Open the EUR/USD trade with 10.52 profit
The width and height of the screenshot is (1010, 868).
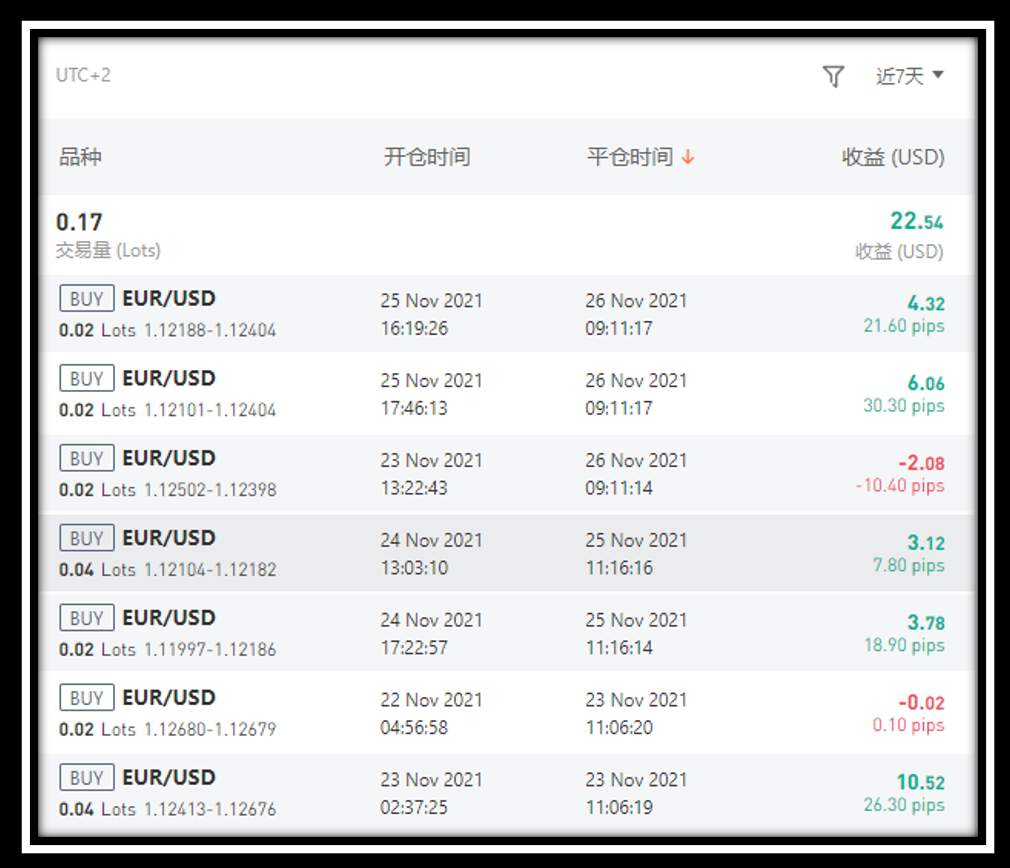click(x=506, y=793)
